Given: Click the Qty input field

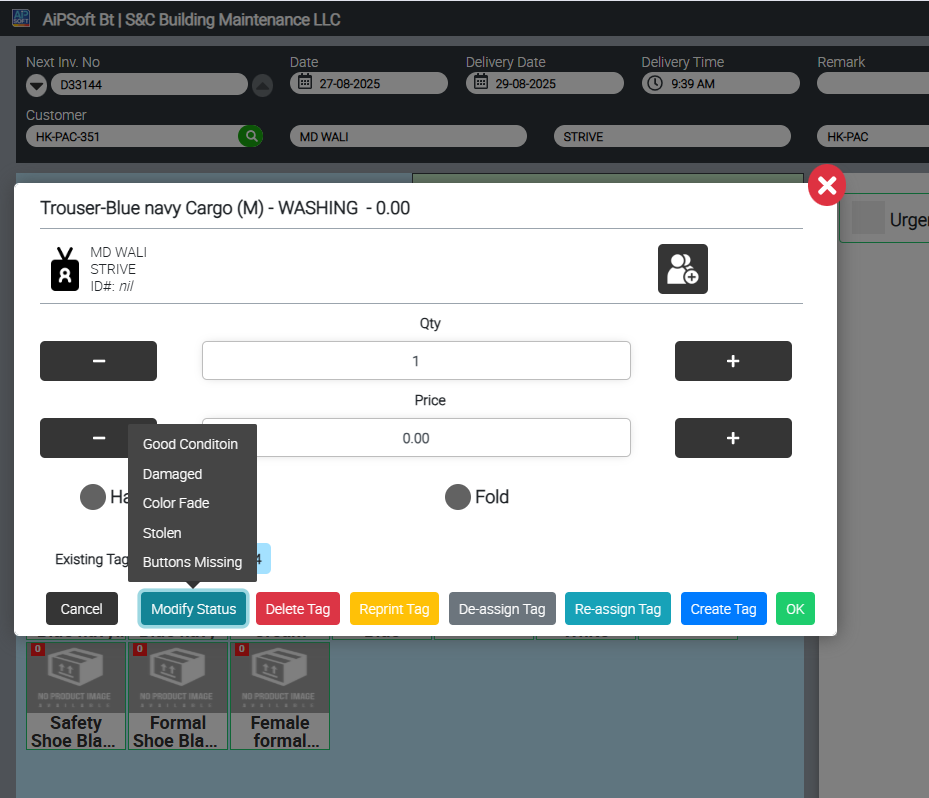Looking at the screenshot, I should [416, 361].
